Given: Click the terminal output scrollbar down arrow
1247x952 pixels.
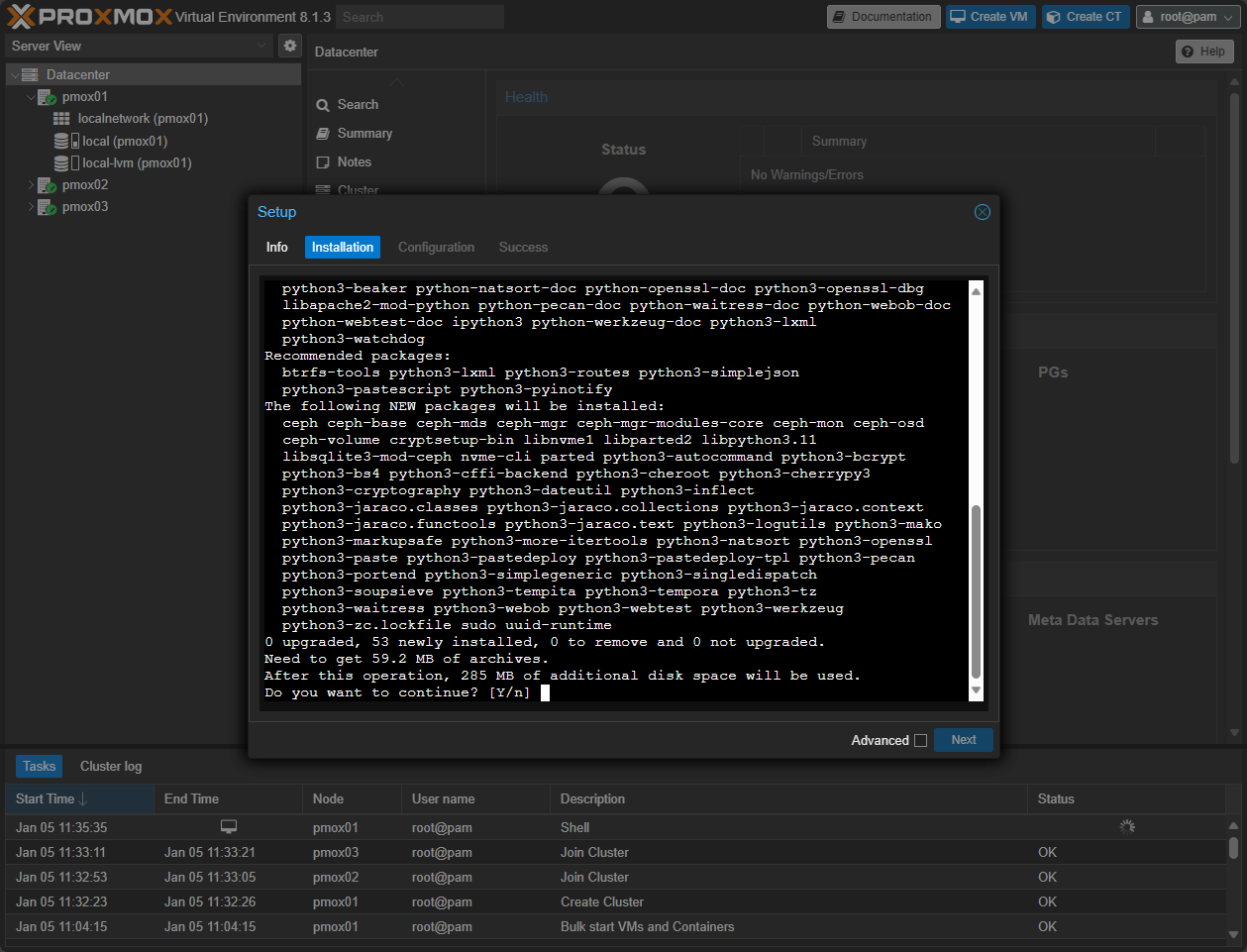Looking at the screenshot, I should [976, 690].
